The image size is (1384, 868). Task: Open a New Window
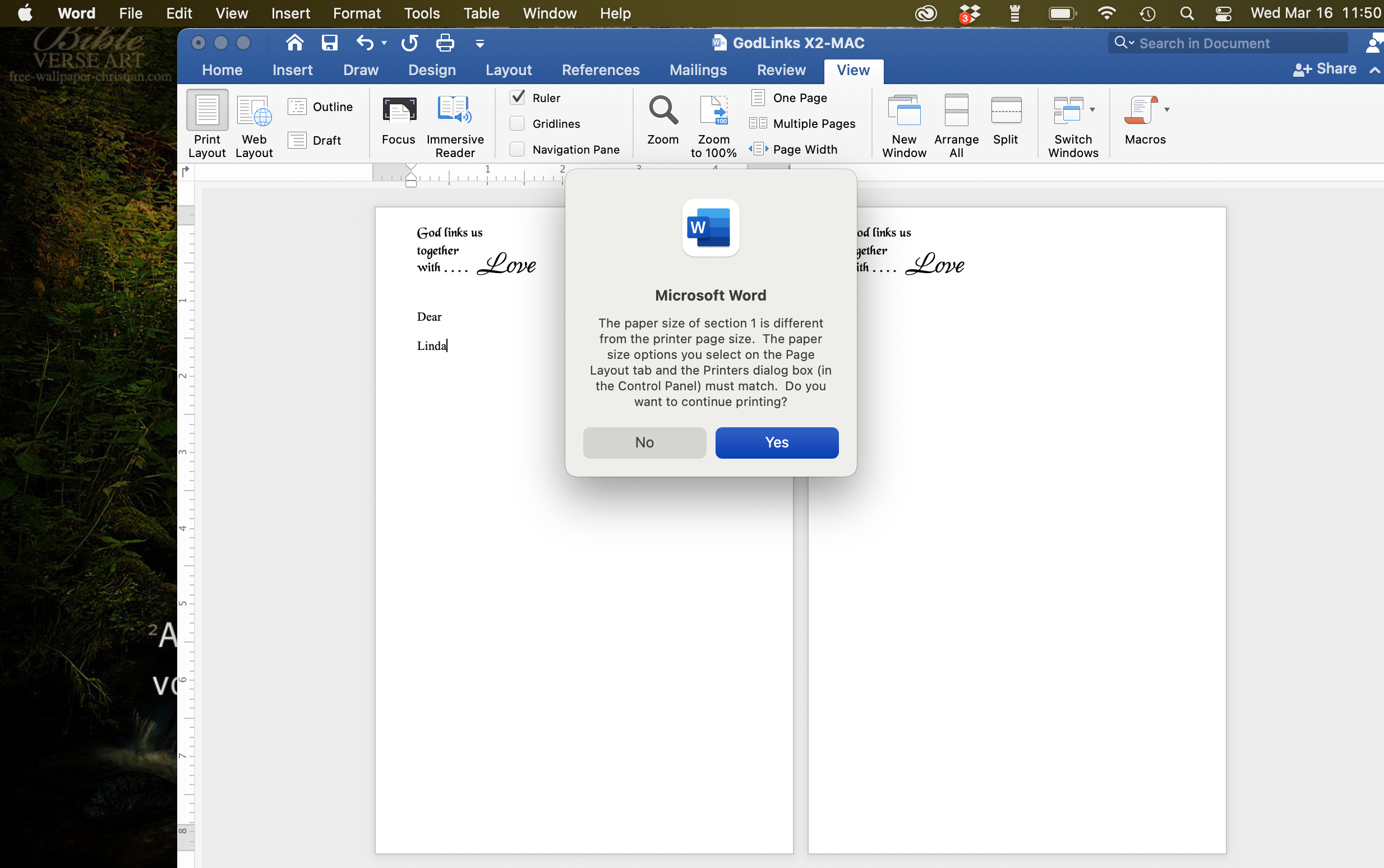pyautogui.click(x=903, y=123)
